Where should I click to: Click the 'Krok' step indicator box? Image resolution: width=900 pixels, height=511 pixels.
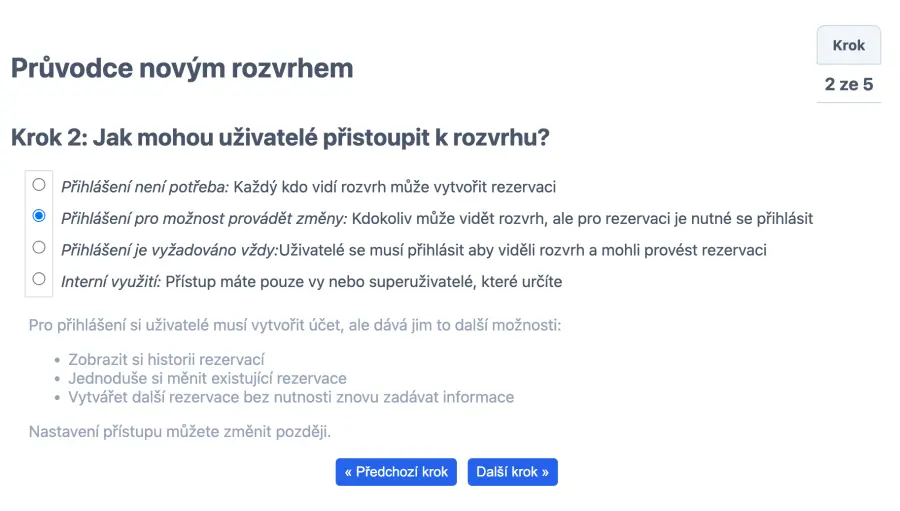(848, 46)
